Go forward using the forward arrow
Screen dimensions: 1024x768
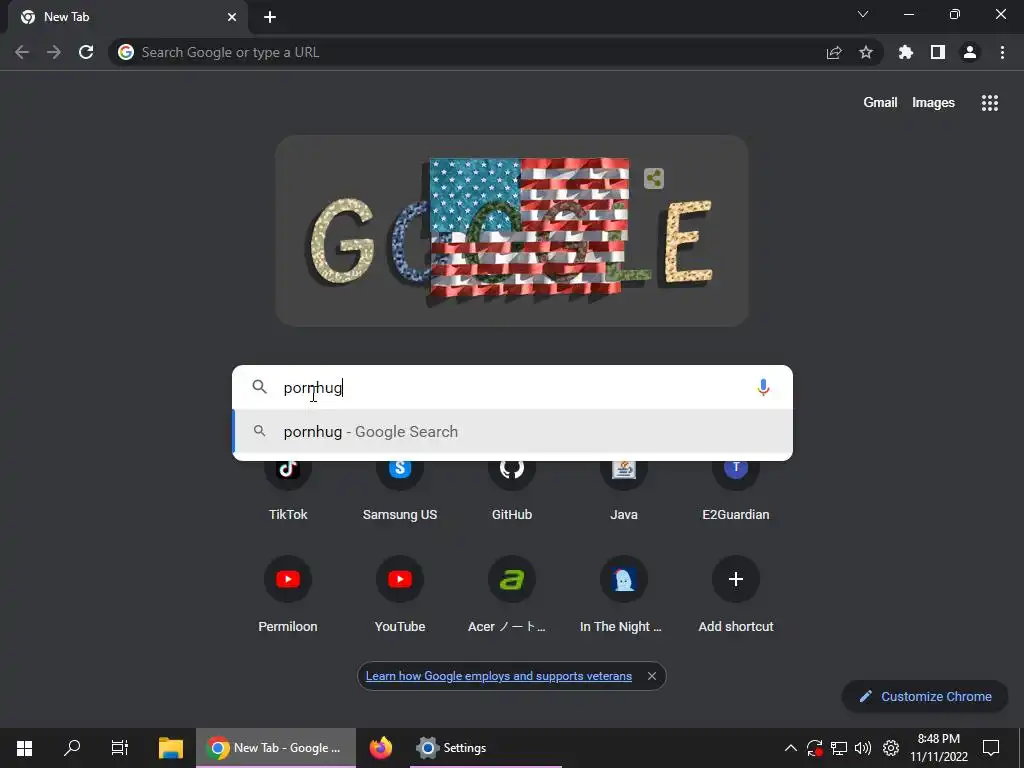[x=54, y=52]
